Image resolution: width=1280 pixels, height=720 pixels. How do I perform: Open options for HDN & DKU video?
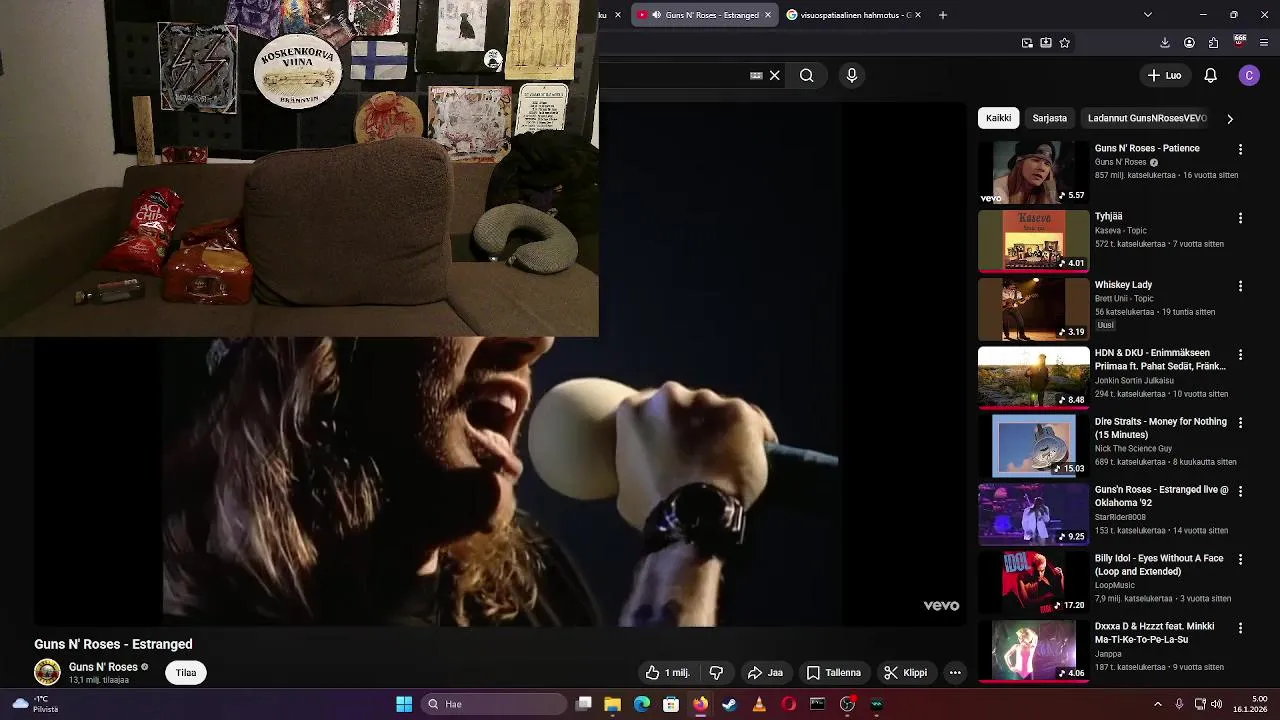coord(1240,354)
